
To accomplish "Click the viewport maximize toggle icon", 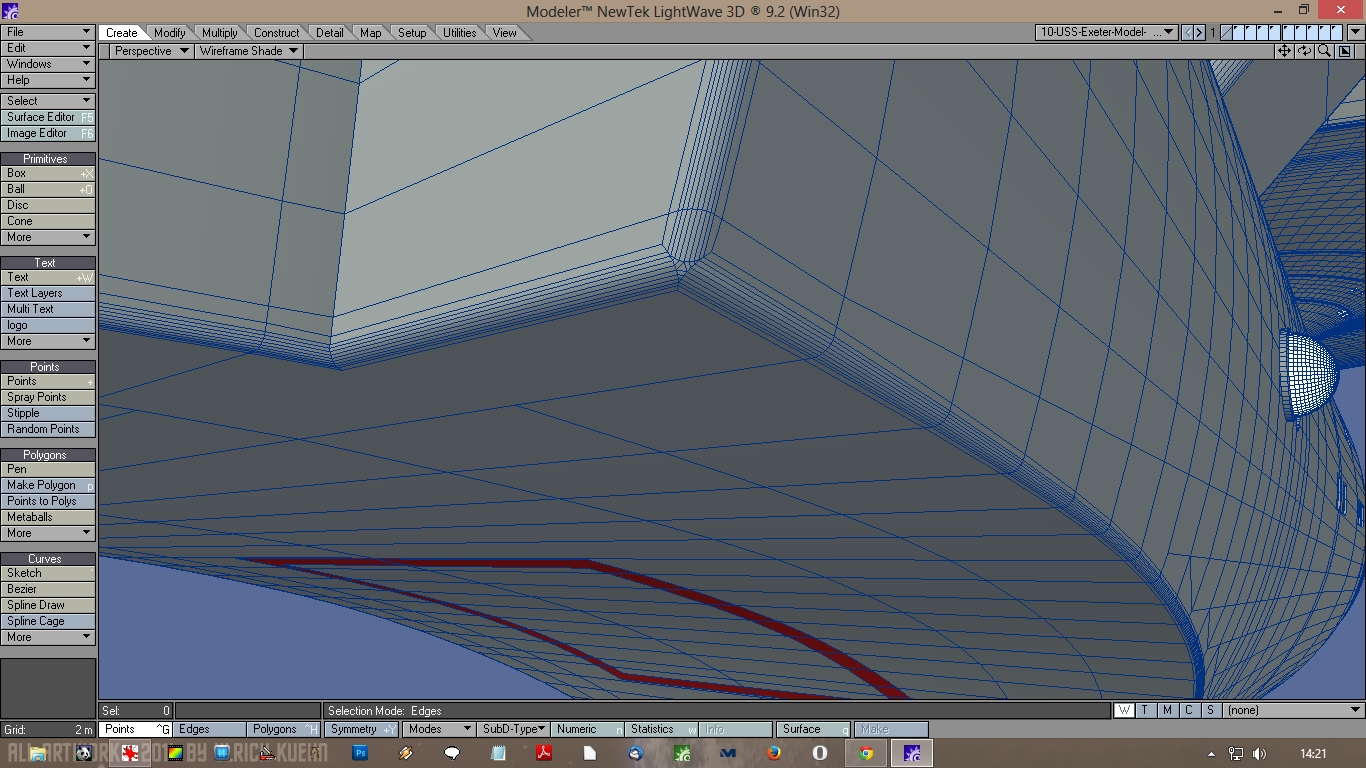I will tap(1345, 51).
